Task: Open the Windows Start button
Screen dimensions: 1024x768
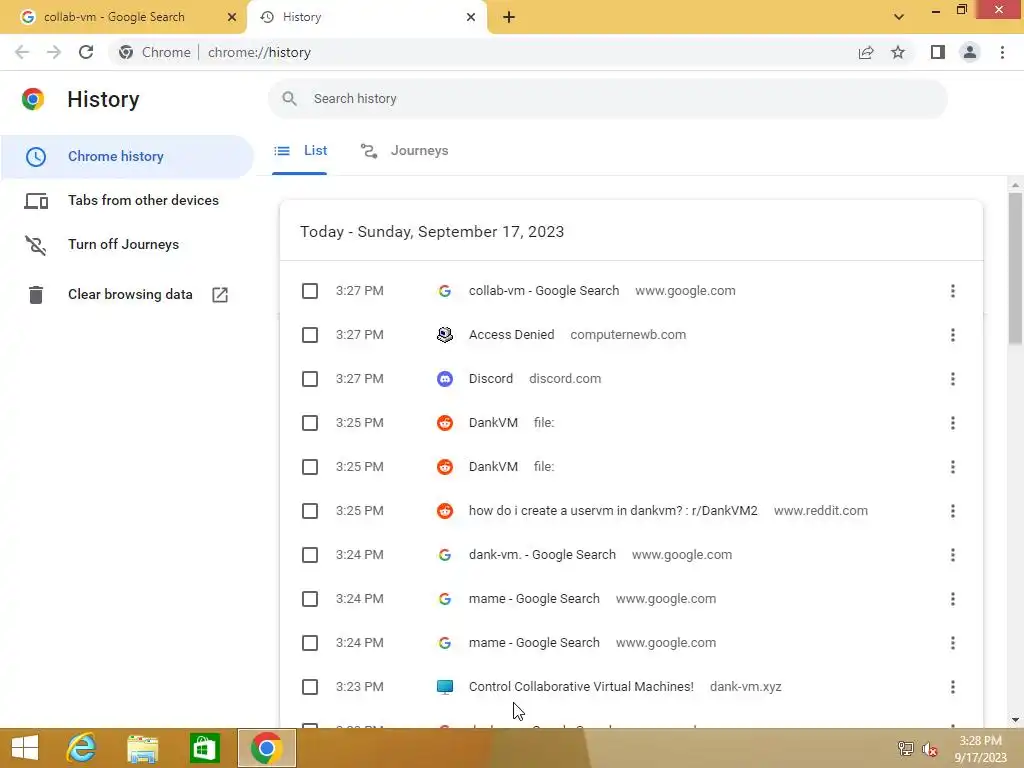Action: pos(25,748)
